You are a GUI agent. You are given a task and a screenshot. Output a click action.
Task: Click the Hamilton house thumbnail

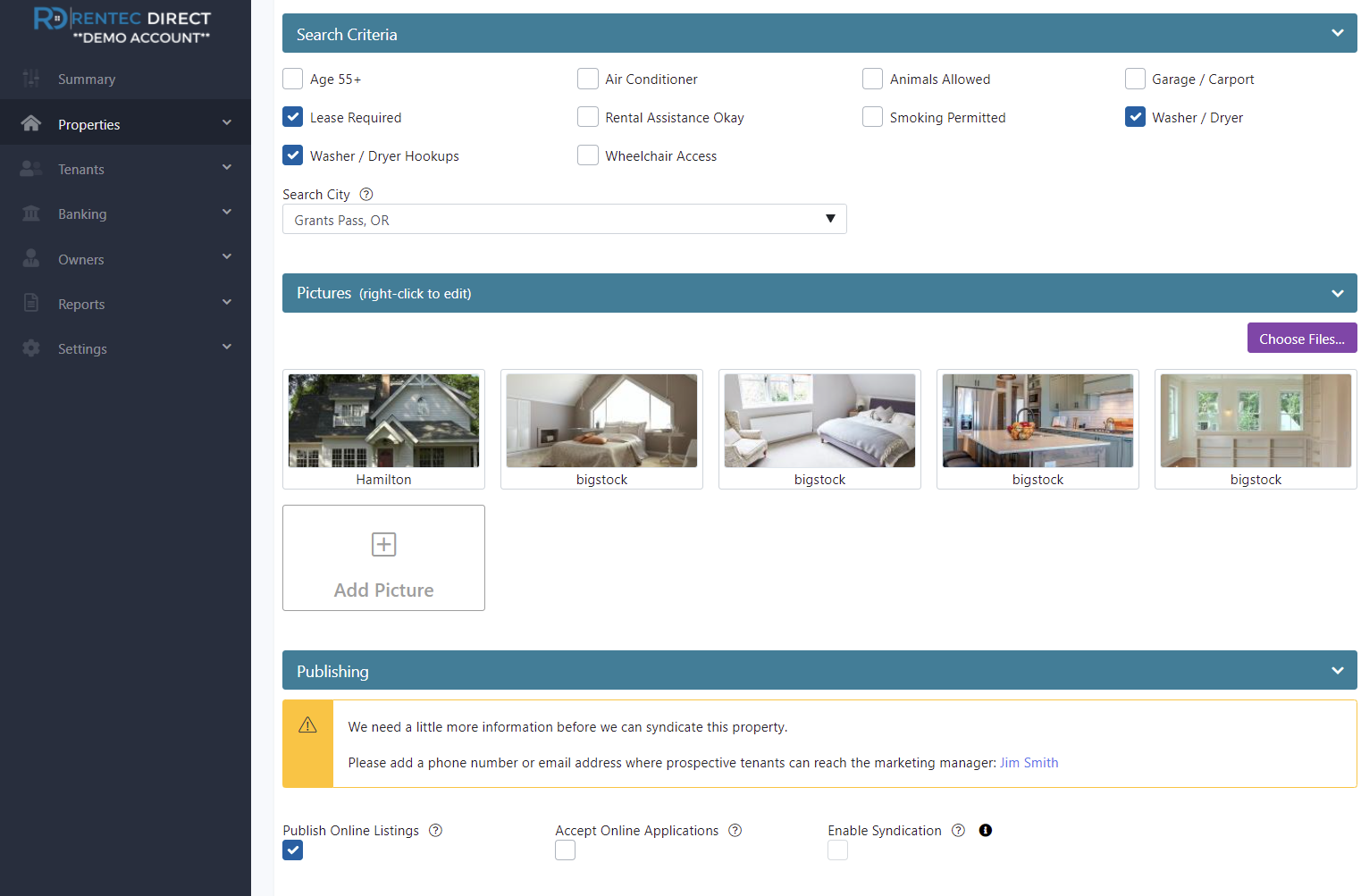click(x=383, y=420)
